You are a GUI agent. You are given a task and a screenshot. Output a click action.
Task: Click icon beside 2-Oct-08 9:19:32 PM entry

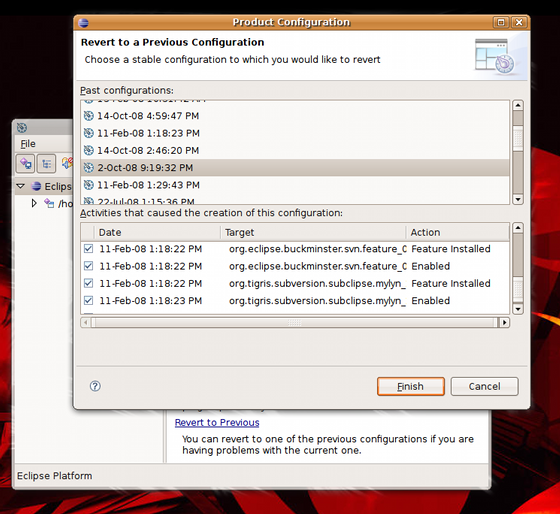pyautogui.click(x=88, y=168)
